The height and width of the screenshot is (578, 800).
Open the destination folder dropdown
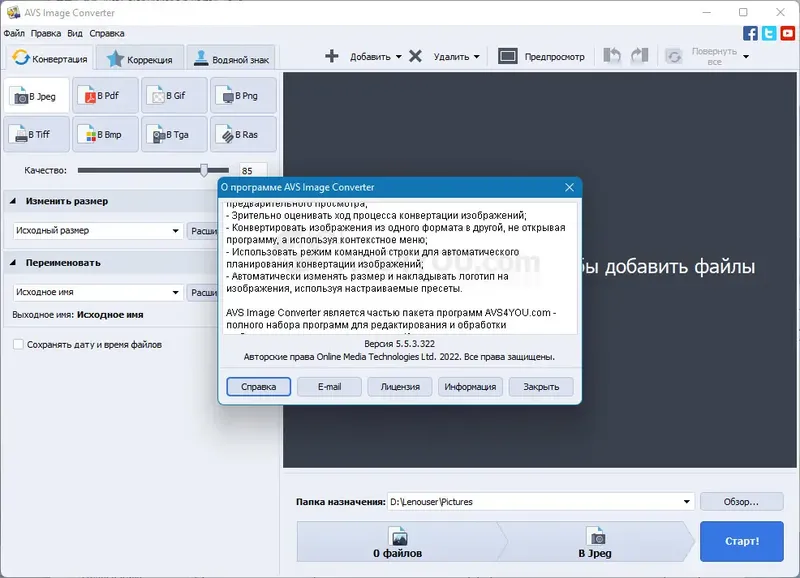687,501
